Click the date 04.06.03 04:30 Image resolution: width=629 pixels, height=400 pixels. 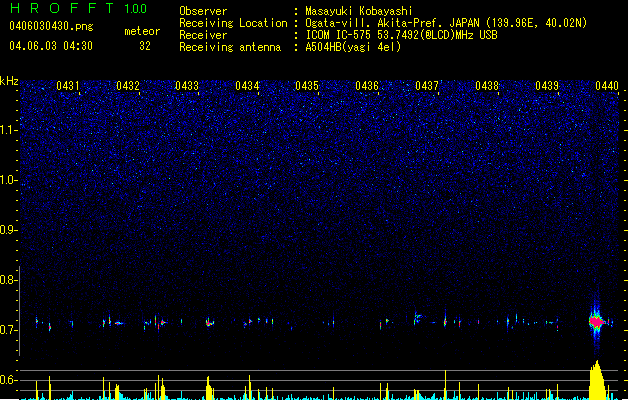[x=51, y=46]
